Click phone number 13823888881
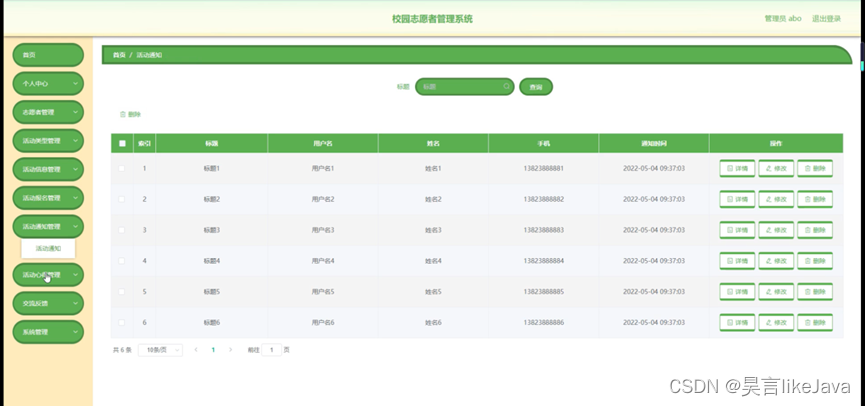Image resolution: width=865 pixels, height=406 pixels. (543, 168)
